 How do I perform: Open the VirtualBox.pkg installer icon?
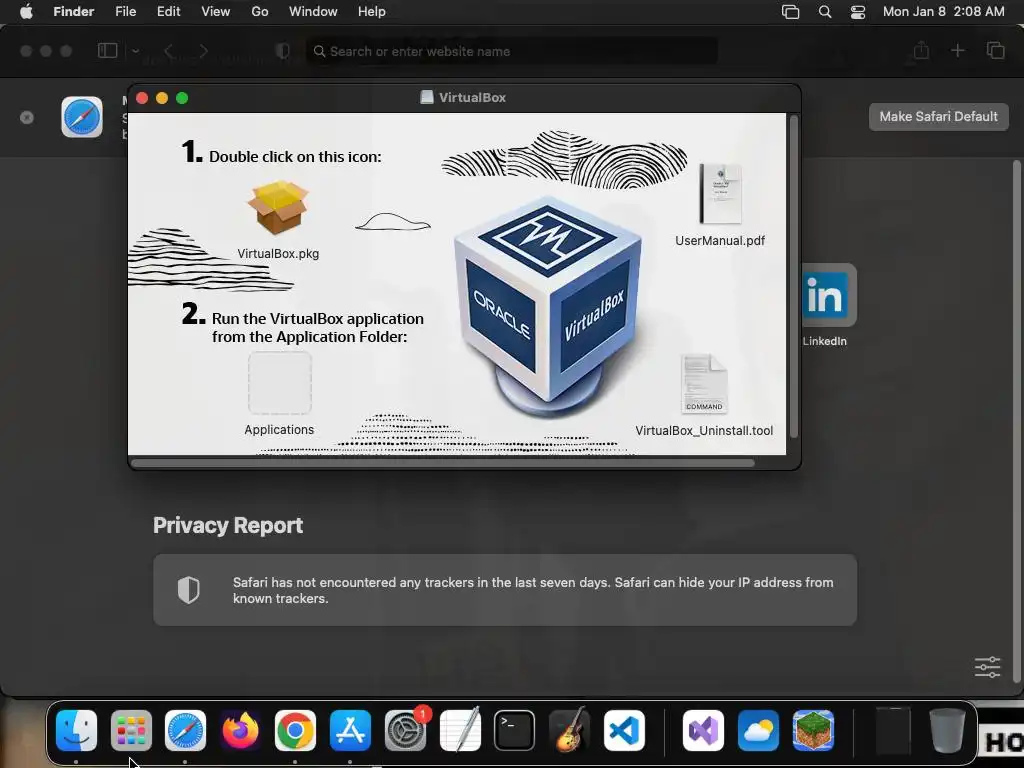(278, 208)
